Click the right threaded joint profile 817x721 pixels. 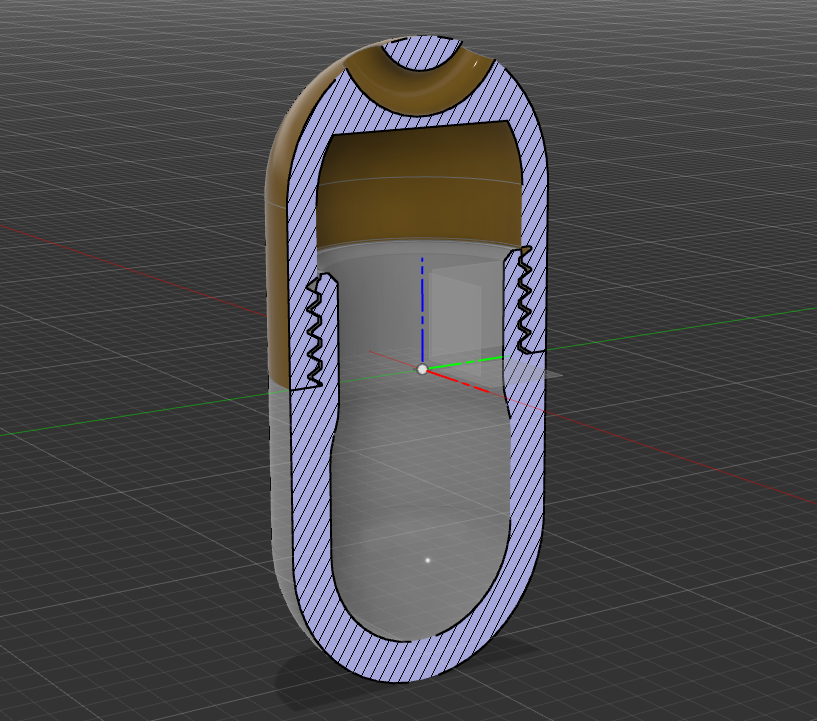(x=523, y=300)
